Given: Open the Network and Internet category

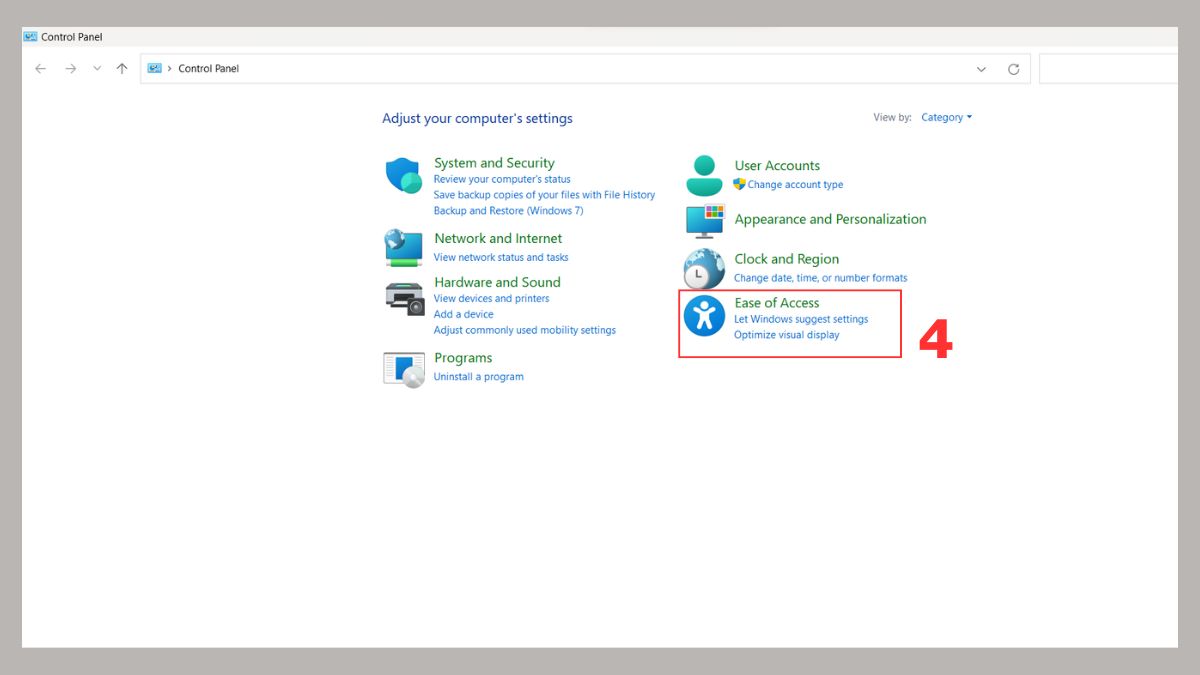Looking at the screenshot, I should click(498, 238).
